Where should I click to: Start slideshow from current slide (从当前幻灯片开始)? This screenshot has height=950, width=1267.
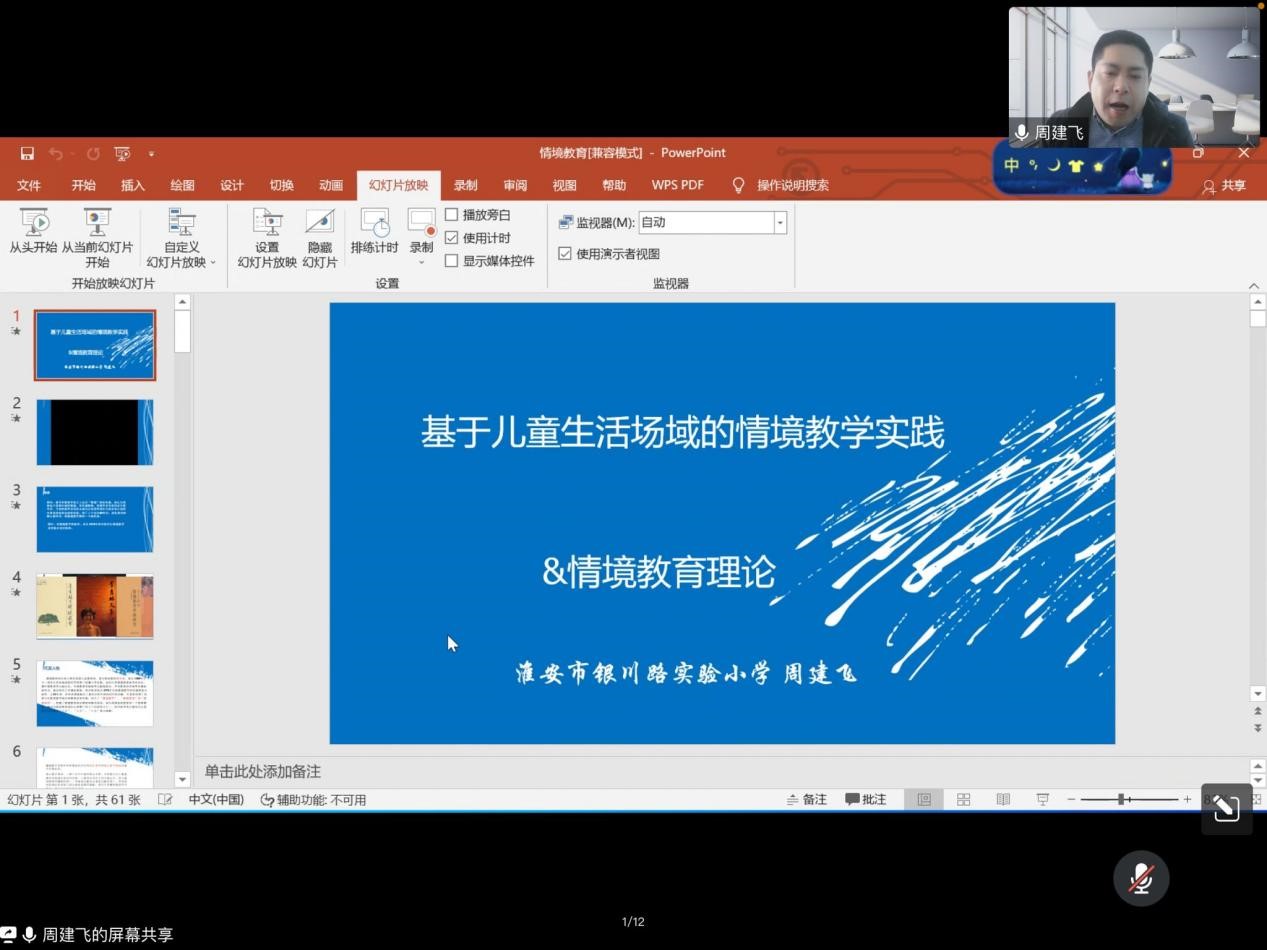click(x=97, y=231)
